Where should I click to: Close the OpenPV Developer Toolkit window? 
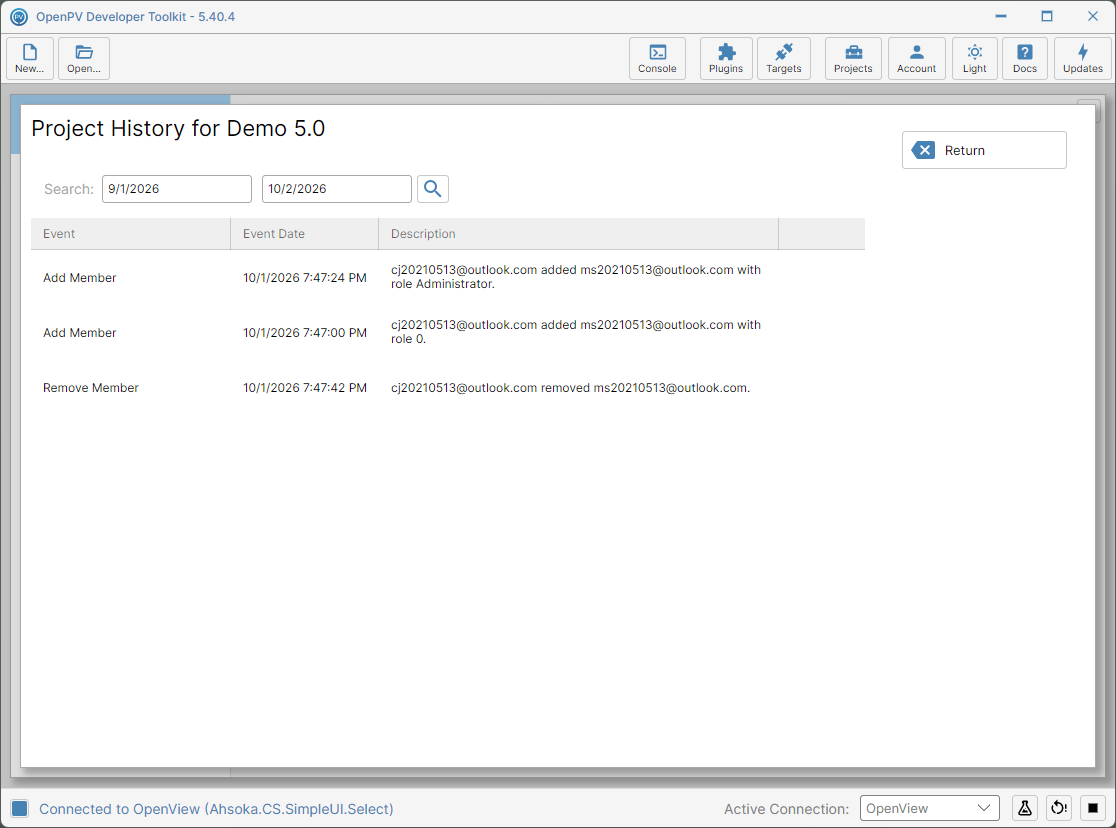click(1093, 16)
